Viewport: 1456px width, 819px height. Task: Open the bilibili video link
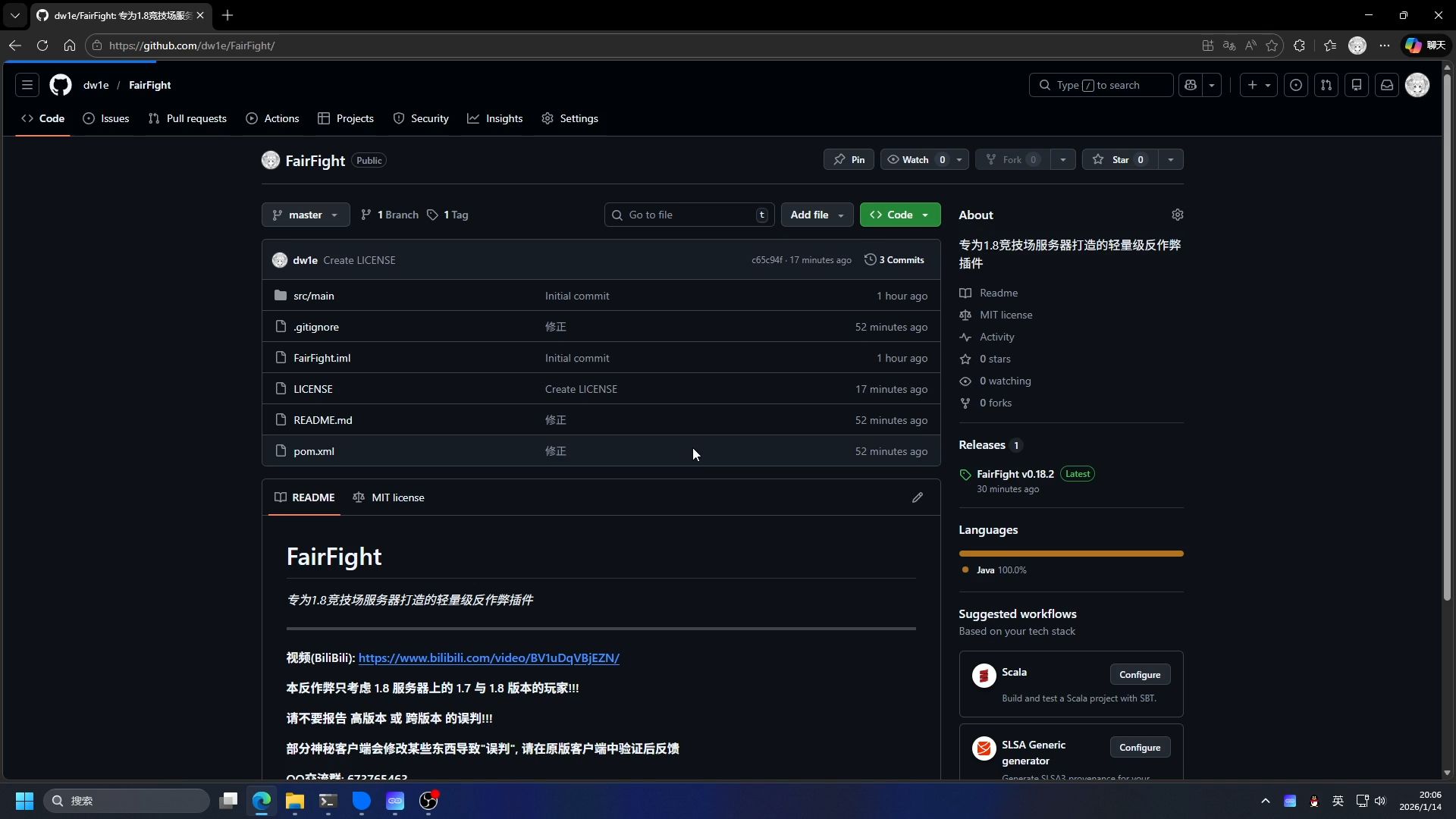click(x=488, y=658)
